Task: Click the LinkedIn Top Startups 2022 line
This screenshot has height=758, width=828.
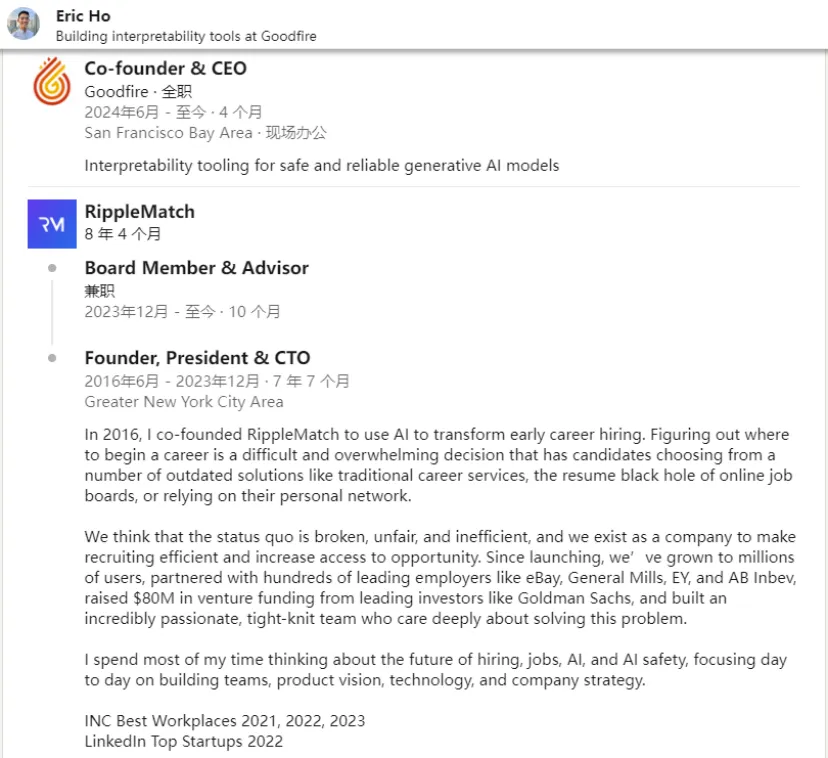Action: [x=184, y=742]
